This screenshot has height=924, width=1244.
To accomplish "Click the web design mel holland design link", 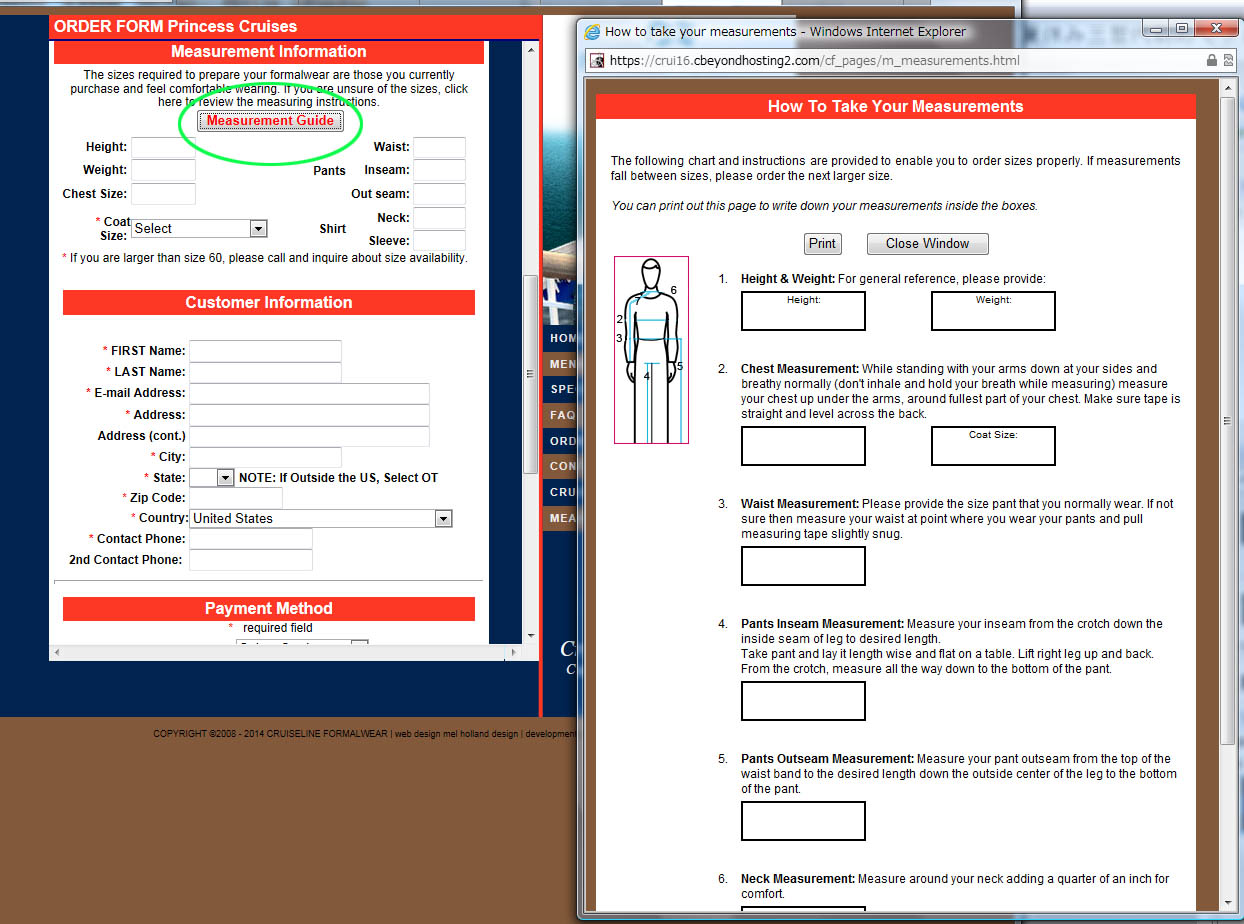I will pos(456,734).
